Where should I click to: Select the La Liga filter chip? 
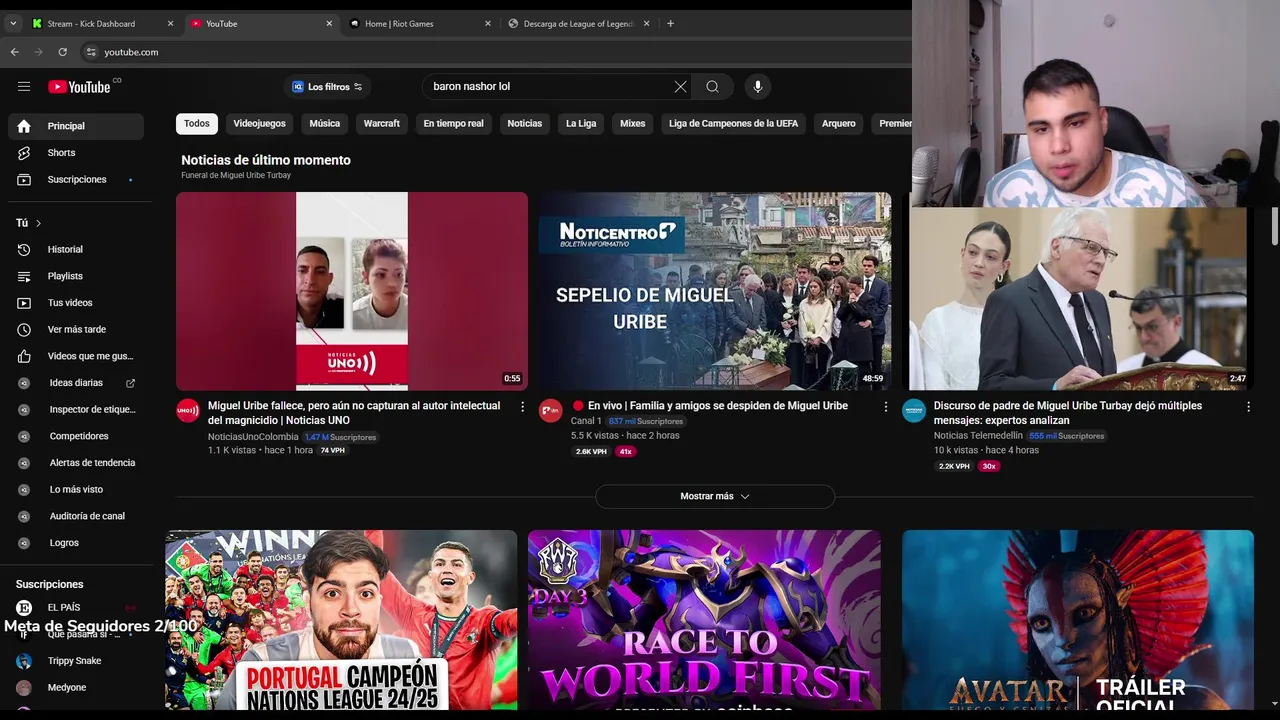click(581, 123)
